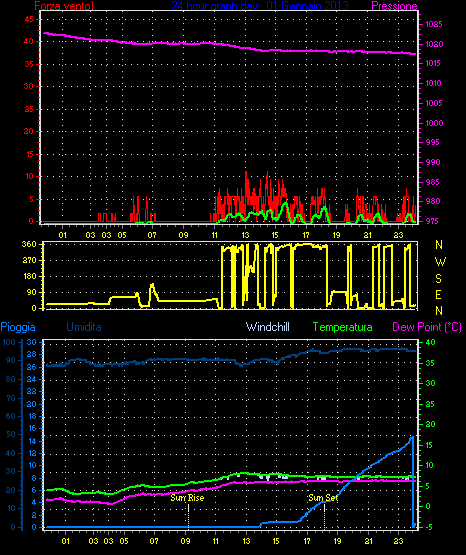Viewport: 466px width, 555px height.
Task: Click the "Umidita" legend label
Action: tap(84, 327)
